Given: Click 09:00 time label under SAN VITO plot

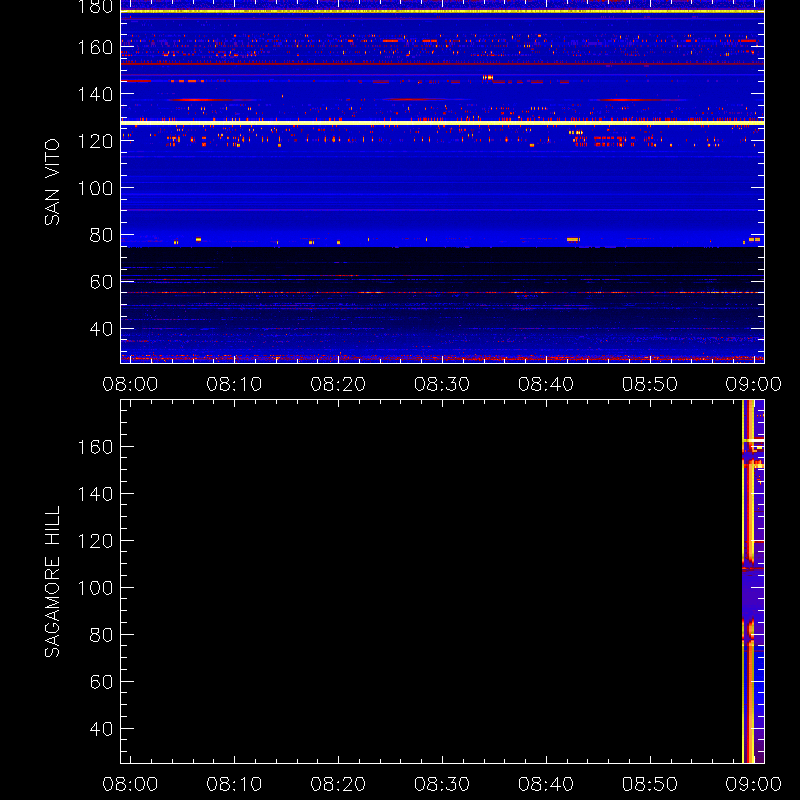Looking at the screenshot, I should (754, 384).
